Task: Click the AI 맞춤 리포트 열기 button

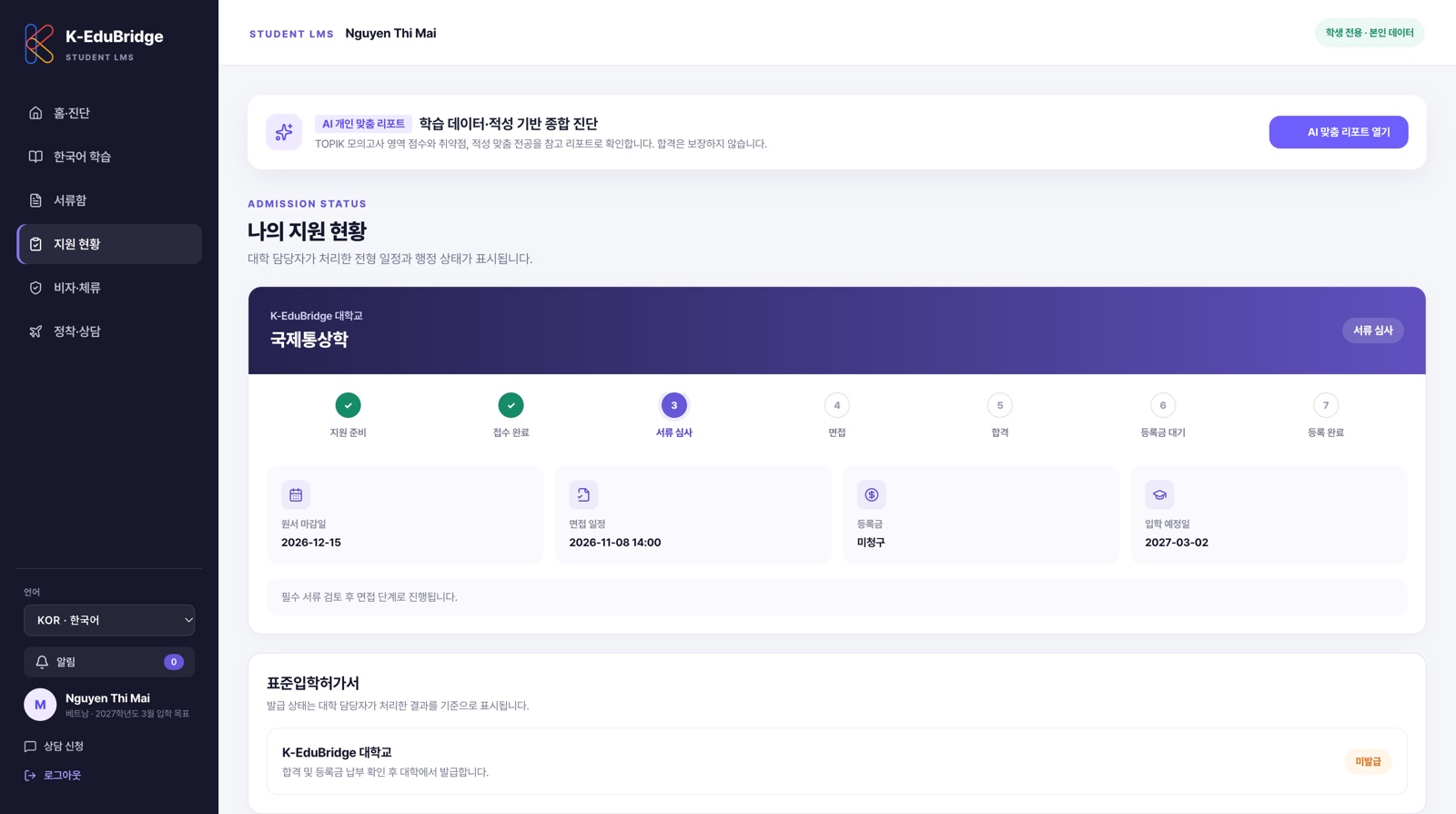Action: tap(1339, 132)
